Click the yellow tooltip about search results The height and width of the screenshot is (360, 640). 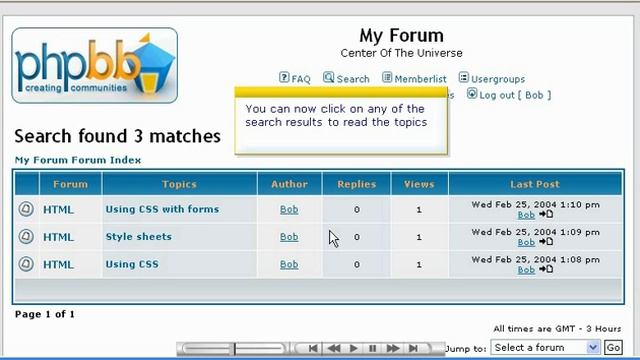pos(341,121)
